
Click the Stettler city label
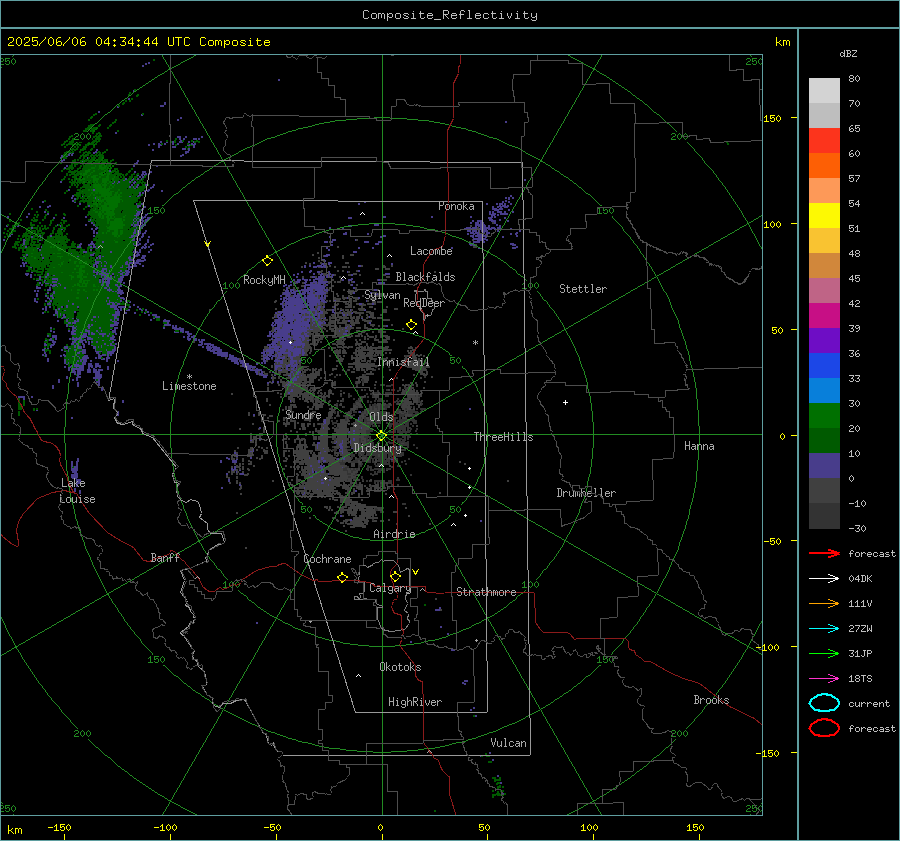pos(583,289)
